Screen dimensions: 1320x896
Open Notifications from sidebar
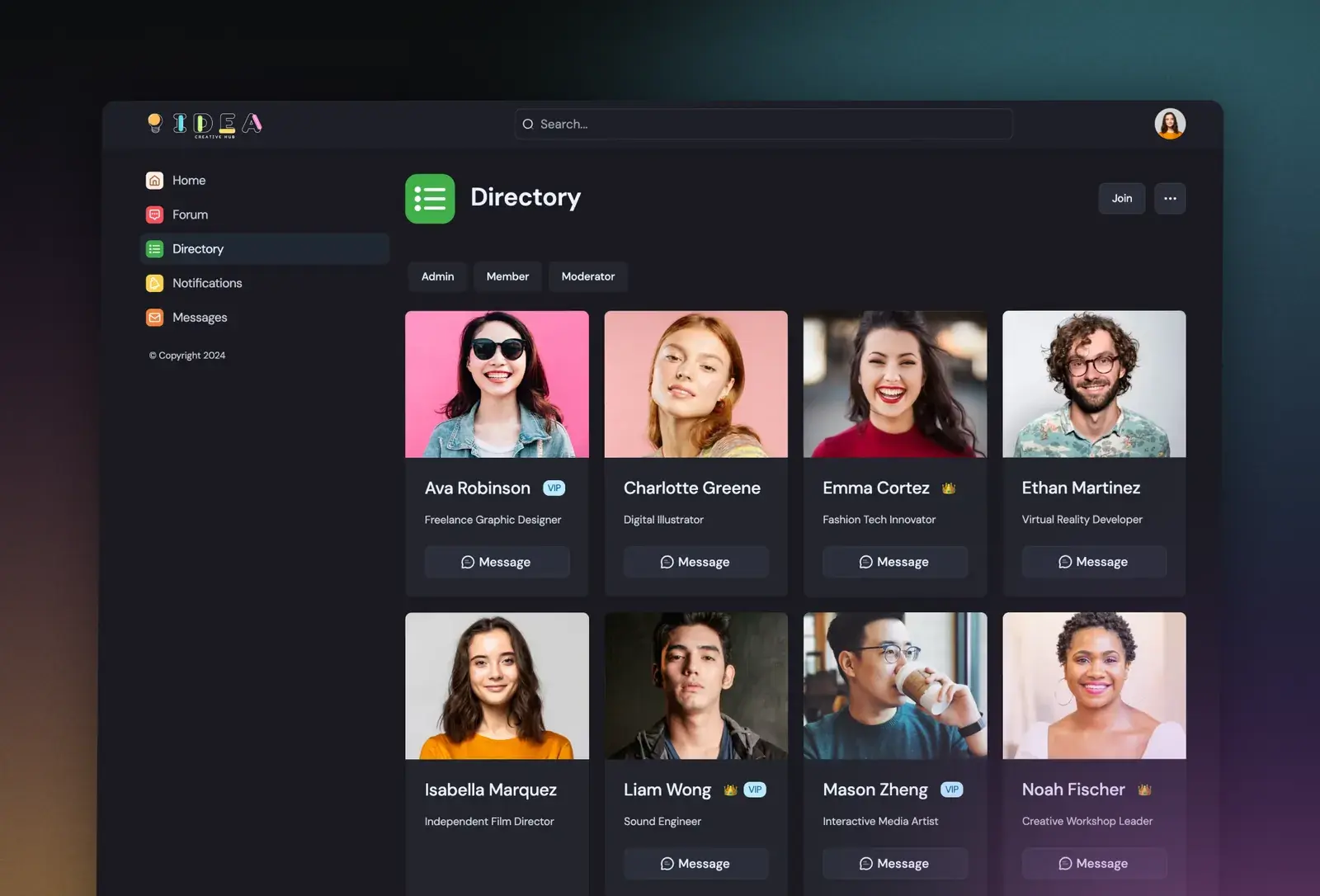264,283
